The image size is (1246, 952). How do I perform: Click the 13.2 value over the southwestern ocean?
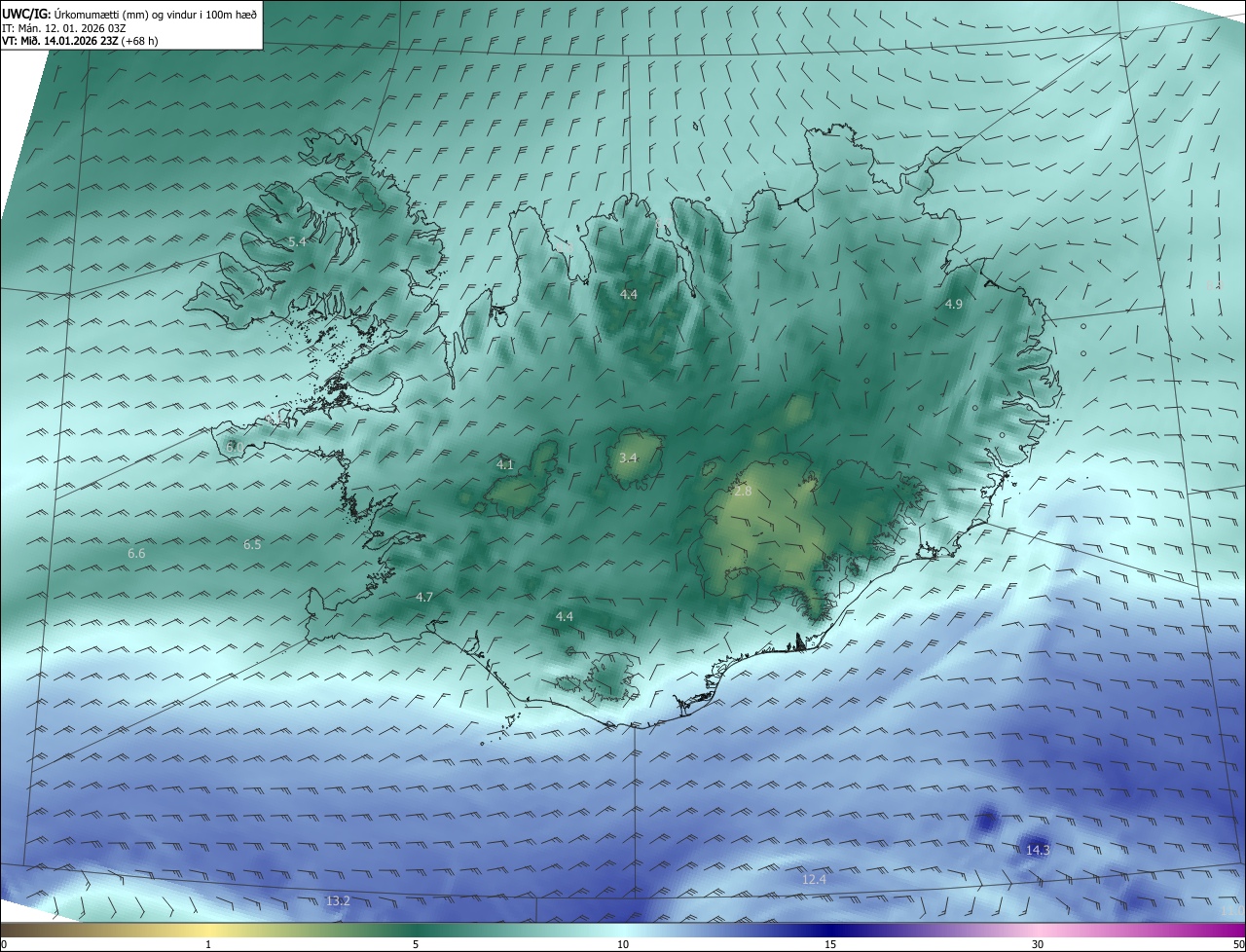coord(338,902)
